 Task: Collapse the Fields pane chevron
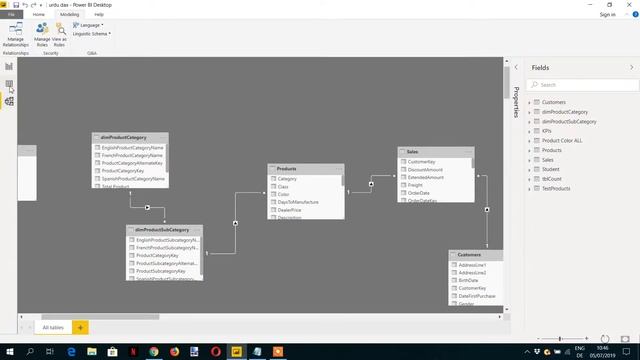point(631,67)
